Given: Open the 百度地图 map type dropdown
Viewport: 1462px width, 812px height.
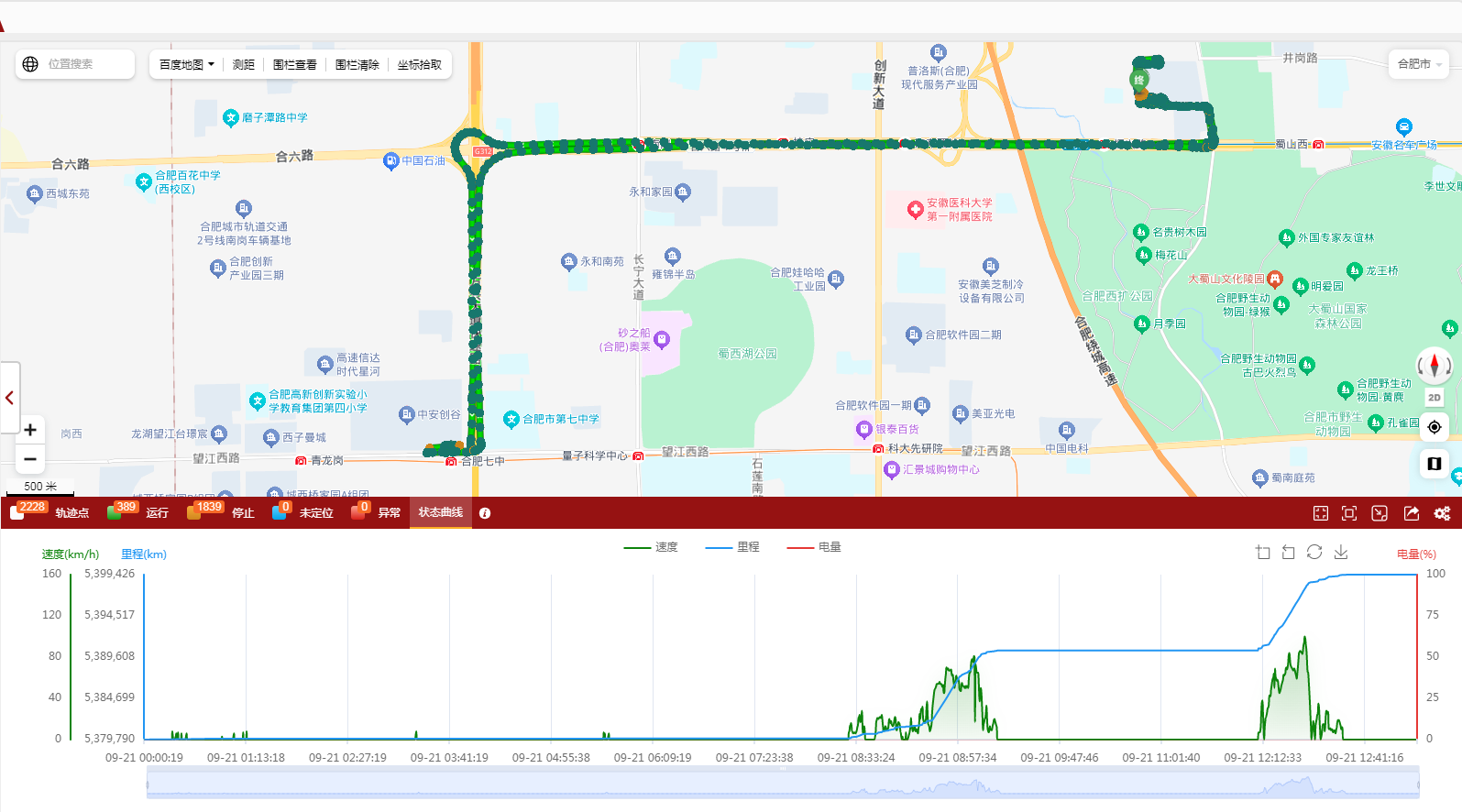Looking at the screenshot, I should pos(186,64).
